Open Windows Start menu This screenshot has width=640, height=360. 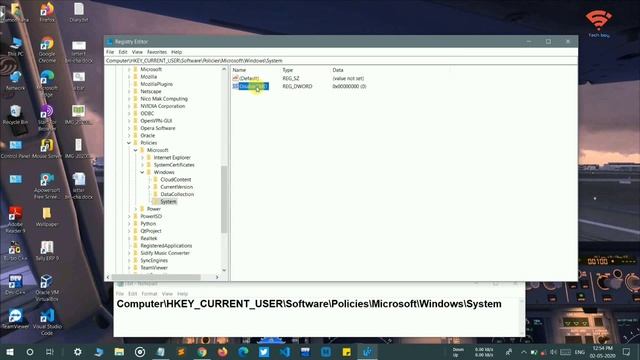click(10, 352)
